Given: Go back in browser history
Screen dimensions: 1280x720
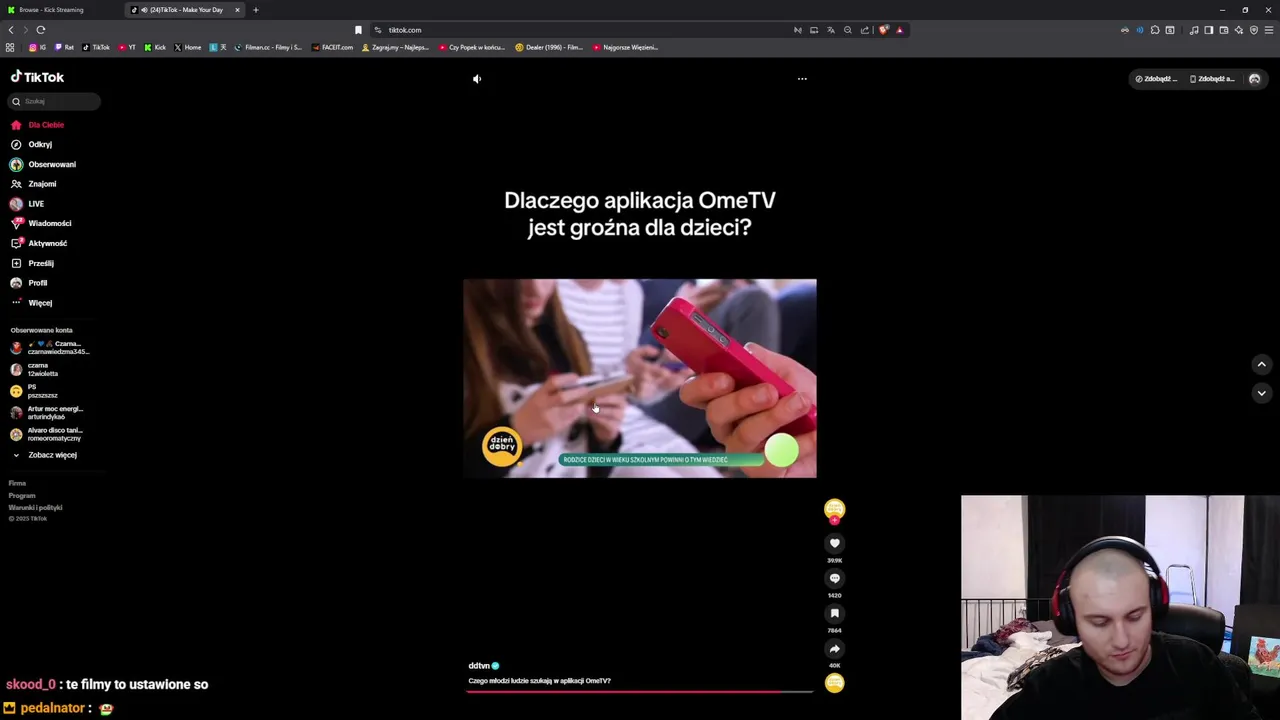Looking at the screenshot, I should pos(11,30).
